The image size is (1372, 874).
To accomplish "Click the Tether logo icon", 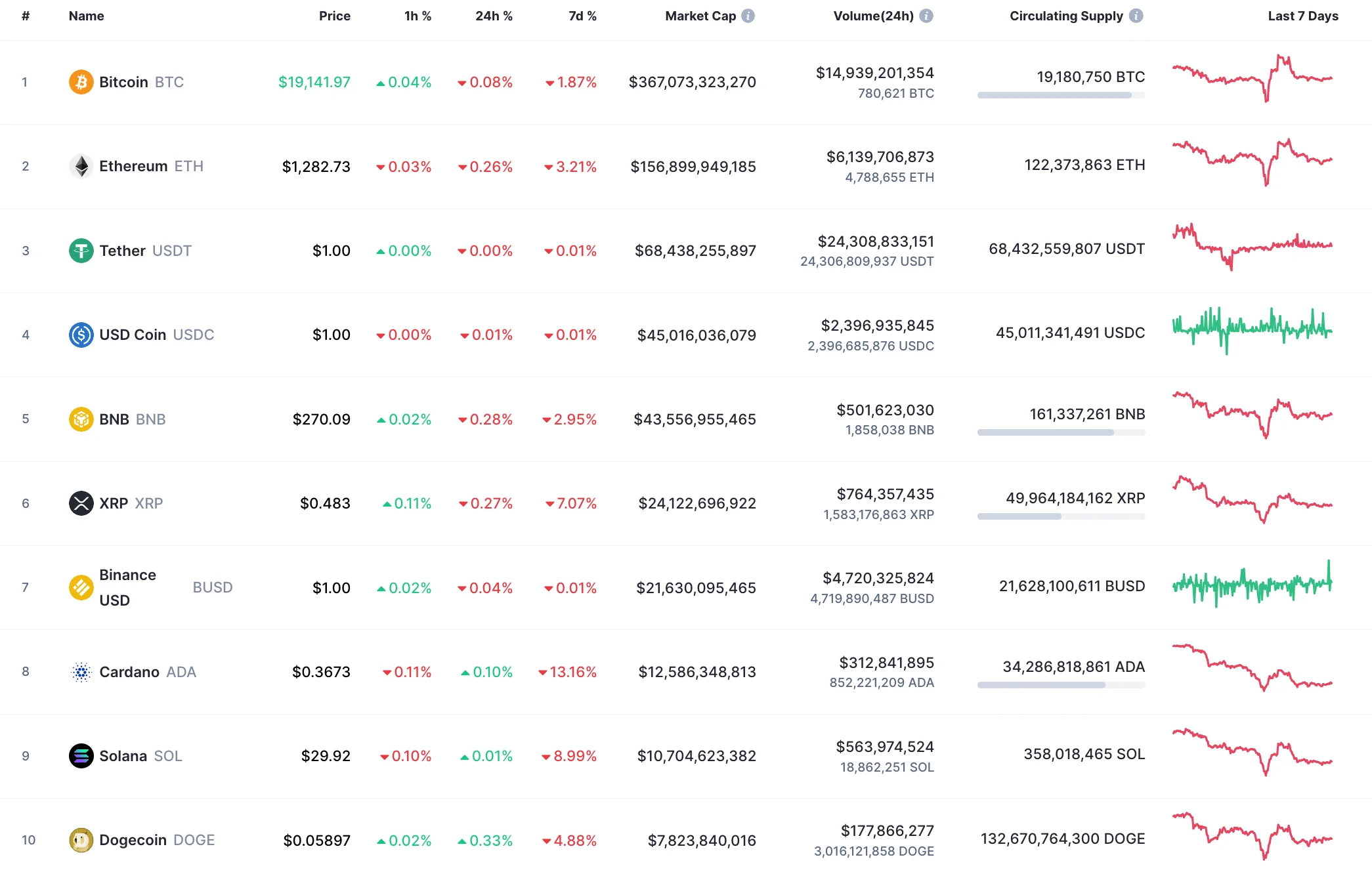I will coord(81,250).
